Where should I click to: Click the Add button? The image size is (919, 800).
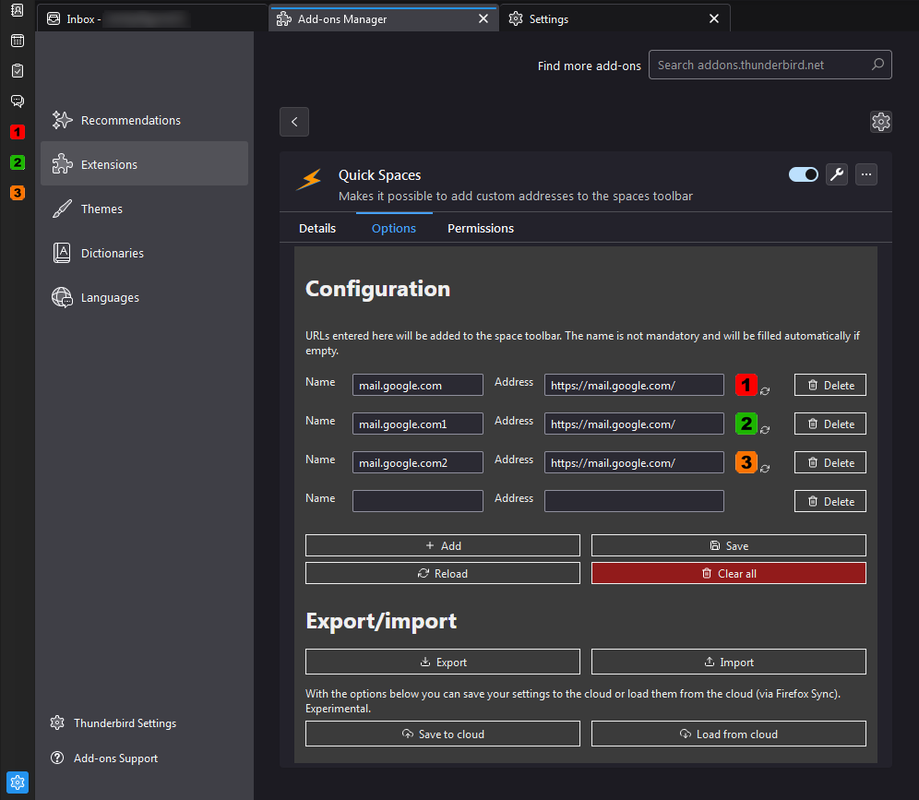tap(443, 545)
